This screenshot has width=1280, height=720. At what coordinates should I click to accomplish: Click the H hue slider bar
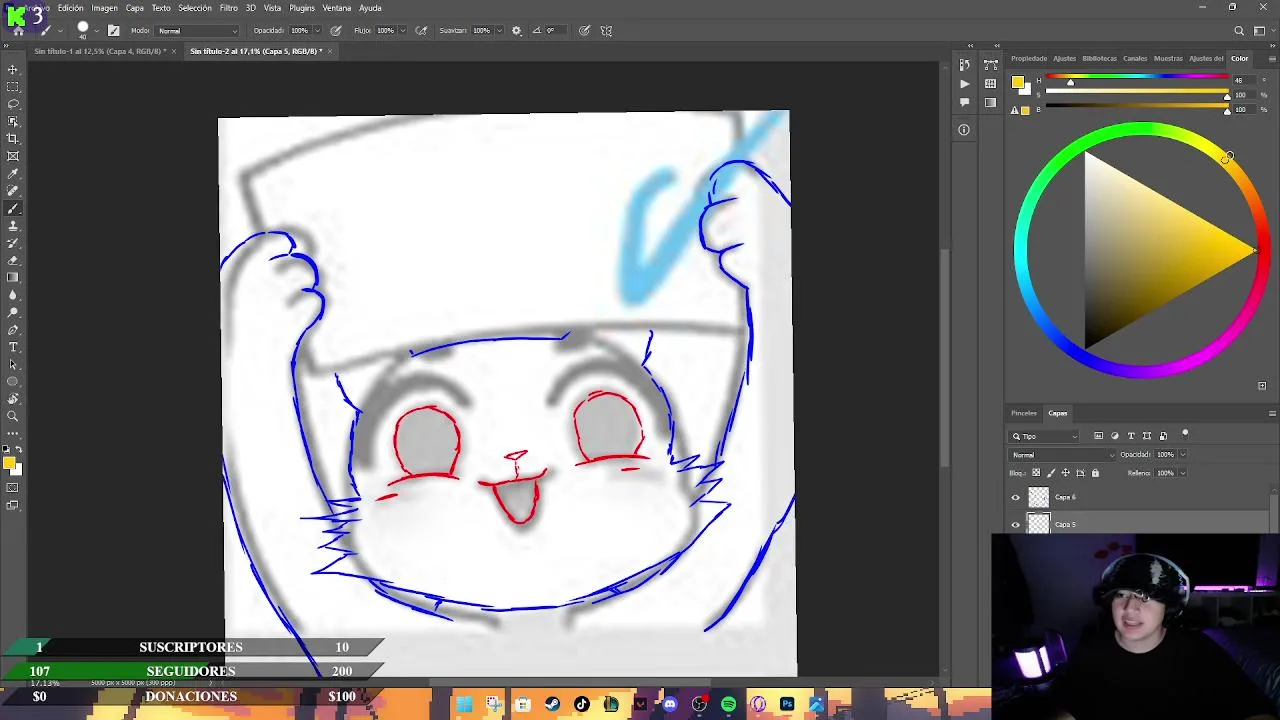[1138, 78]
